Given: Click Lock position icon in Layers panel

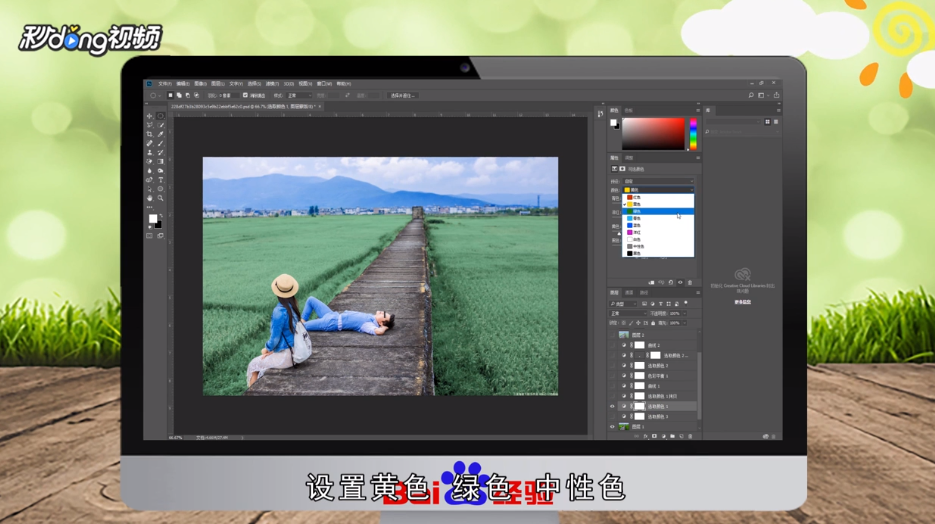Looking at the screenshot, I should 638,323.
